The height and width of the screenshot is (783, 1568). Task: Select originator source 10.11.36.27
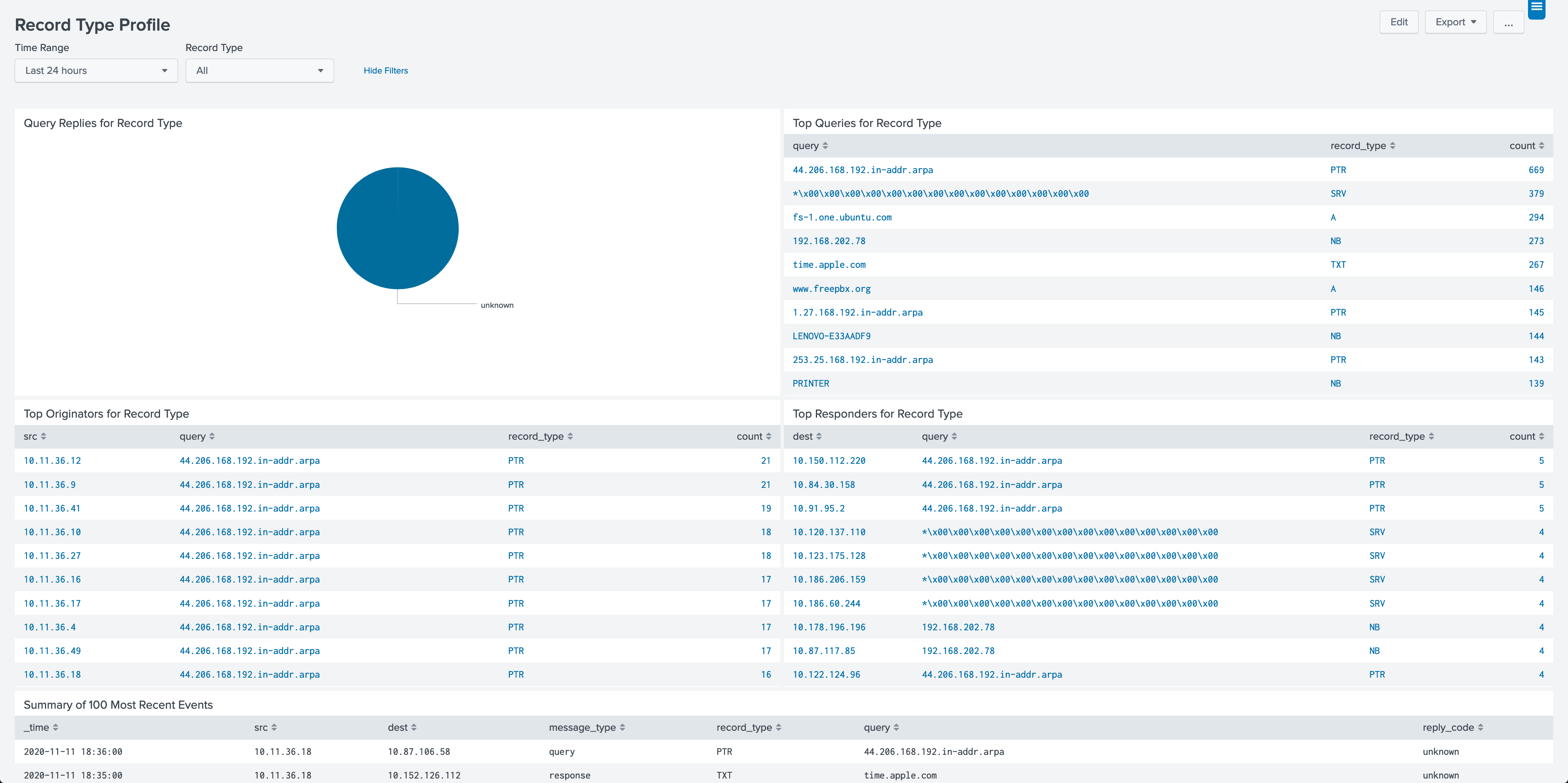pyautogui.click(x=52, y=556)
